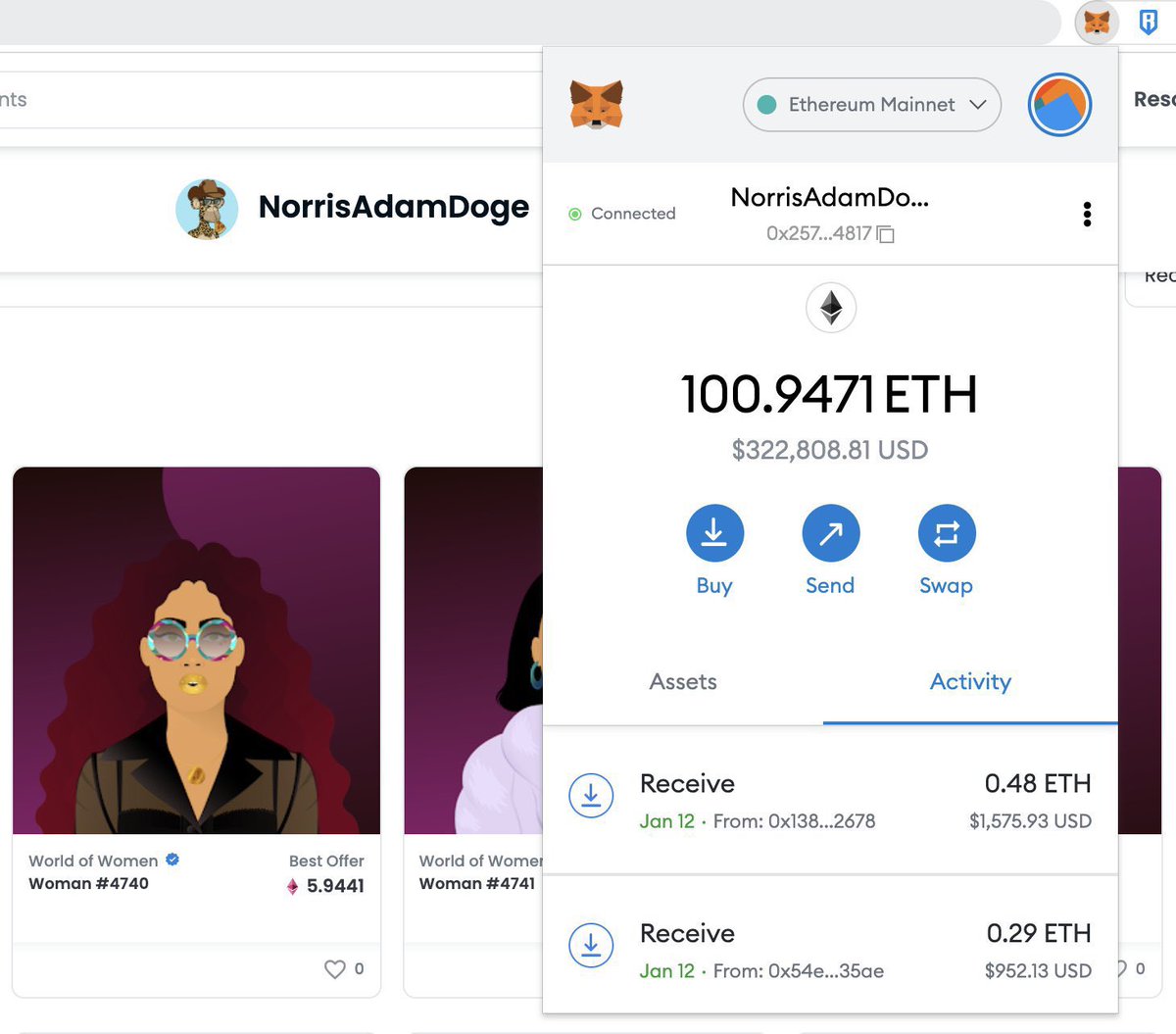
Task: Click the Ethereum logo above the balance
Action: tap(830, 308)
